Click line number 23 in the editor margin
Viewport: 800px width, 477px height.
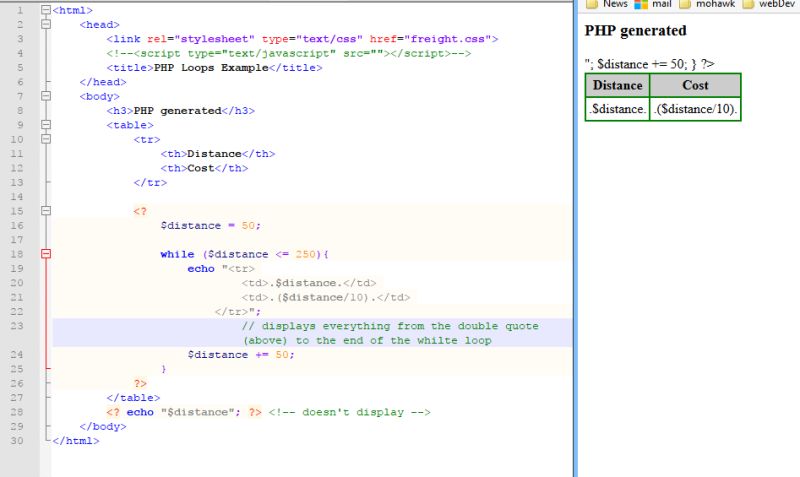click(x=17, y=325)
